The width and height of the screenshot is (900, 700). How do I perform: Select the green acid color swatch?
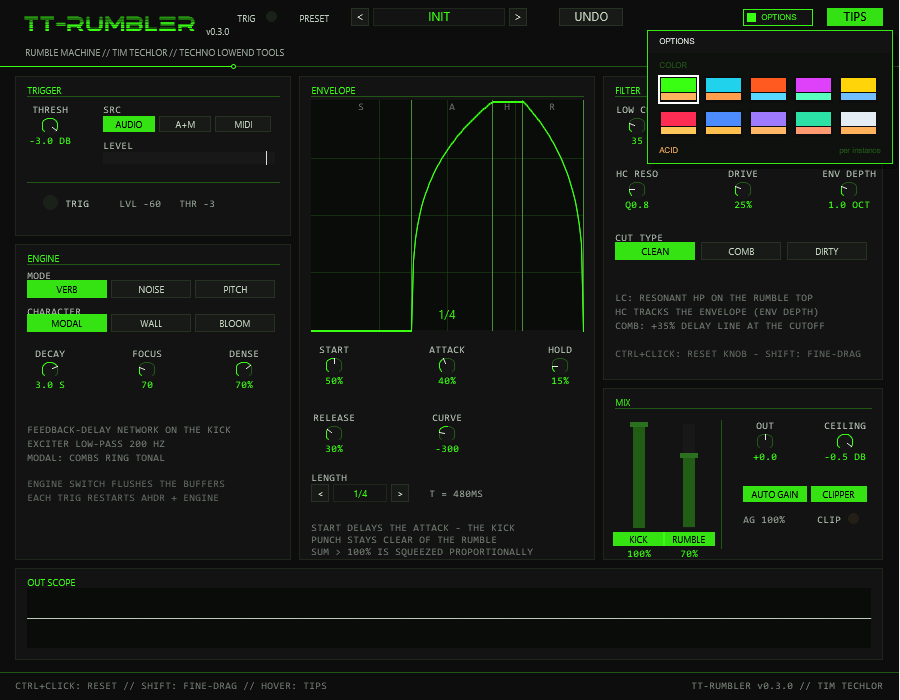[x=678, y=89]
